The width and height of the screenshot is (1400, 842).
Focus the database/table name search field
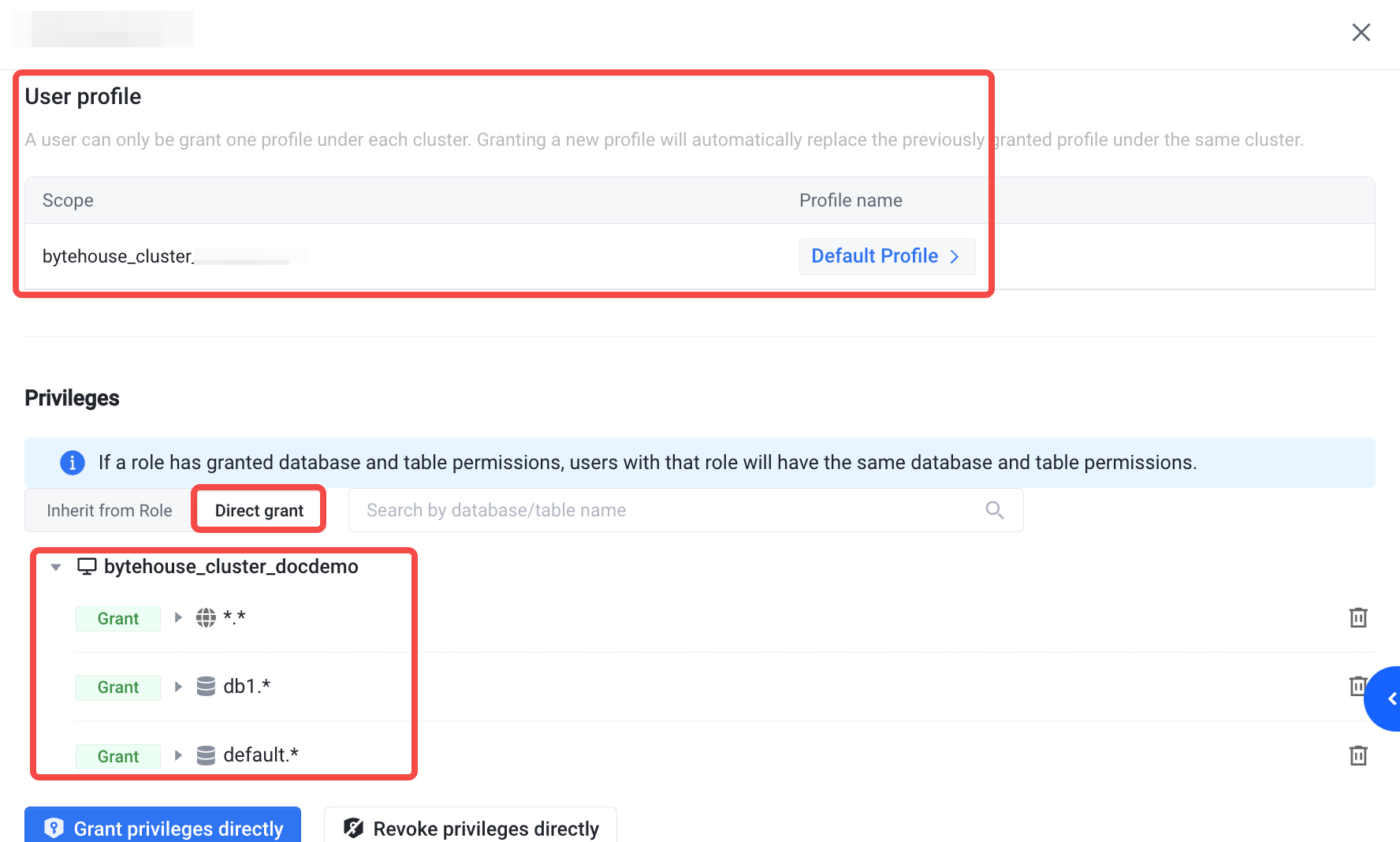point(686,510)
